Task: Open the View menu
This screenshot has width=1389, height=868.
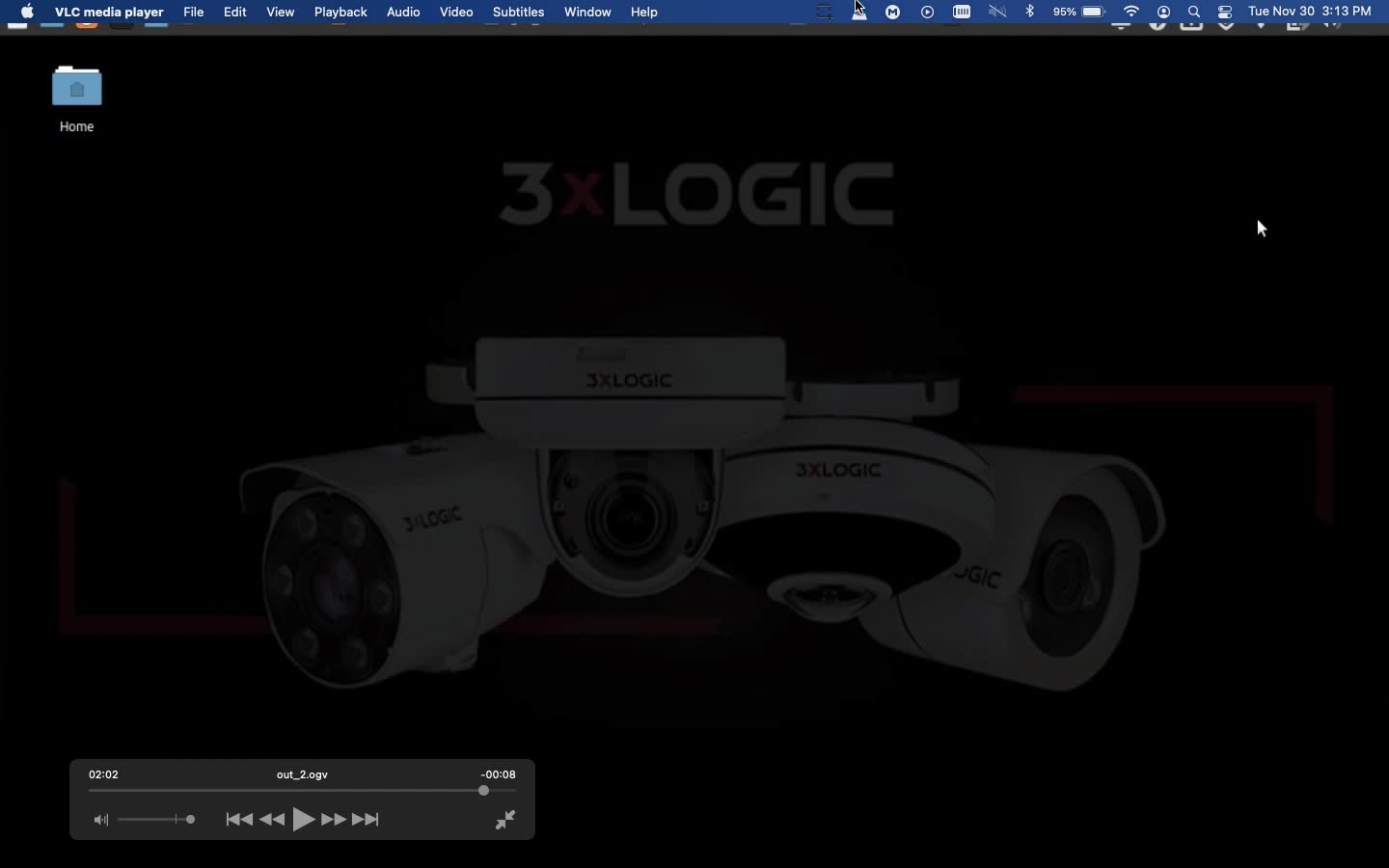Action: click(x=283, y=13)
